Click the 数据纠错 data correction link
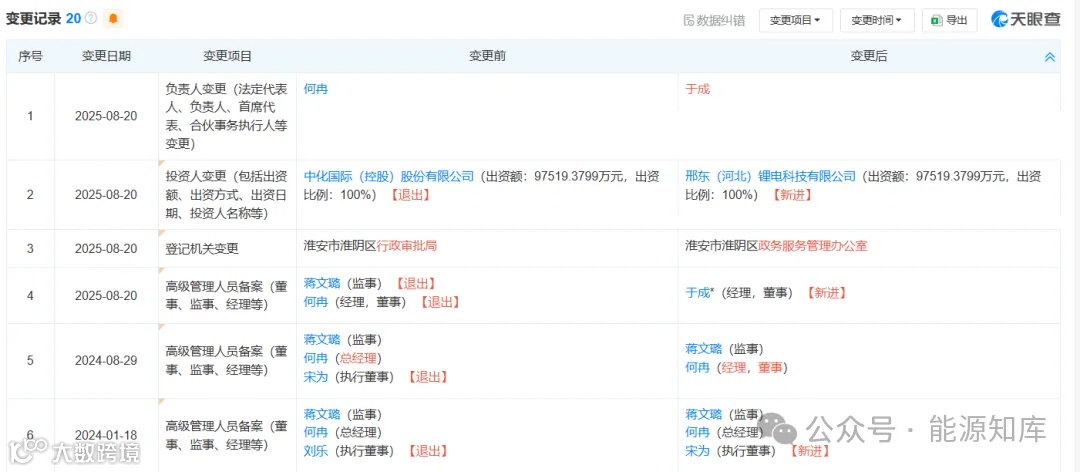This screenshot has height=472, width=1080. (x=714, y=21)
